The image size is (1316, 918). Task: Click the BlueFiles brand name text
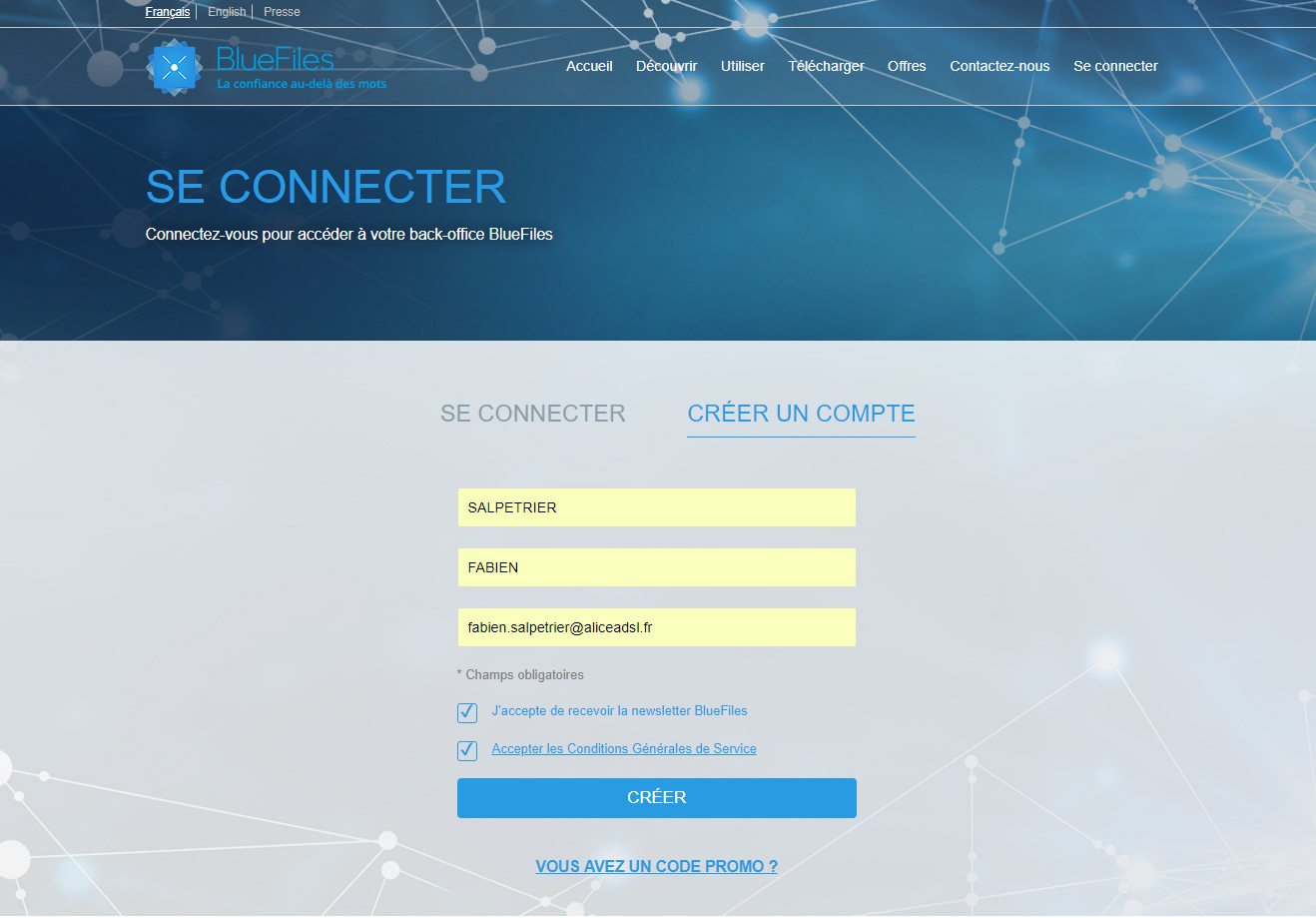276,59
